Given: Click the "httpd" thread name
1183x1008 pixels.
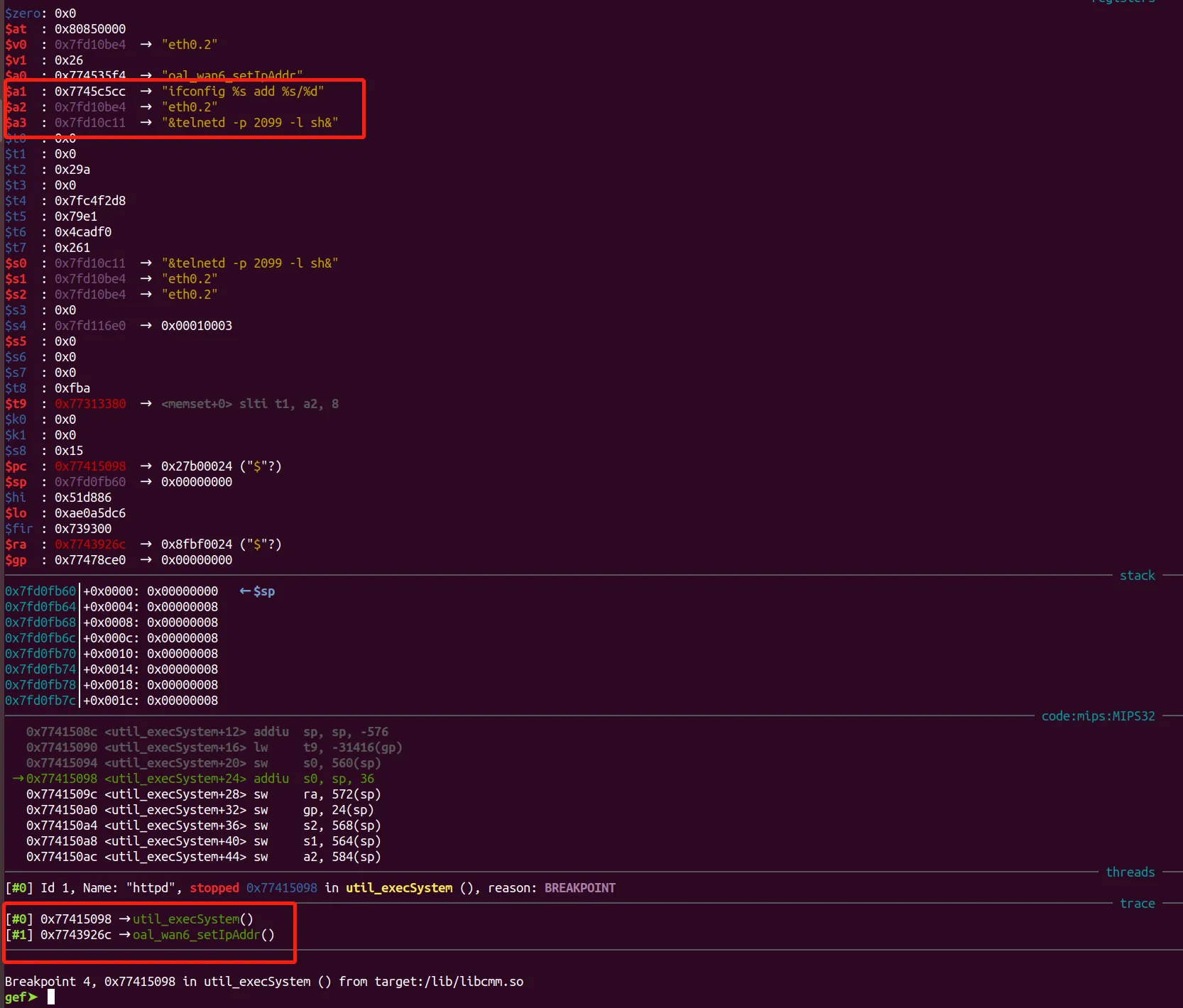Looking at the screenshot, I should tap(151, 888).
